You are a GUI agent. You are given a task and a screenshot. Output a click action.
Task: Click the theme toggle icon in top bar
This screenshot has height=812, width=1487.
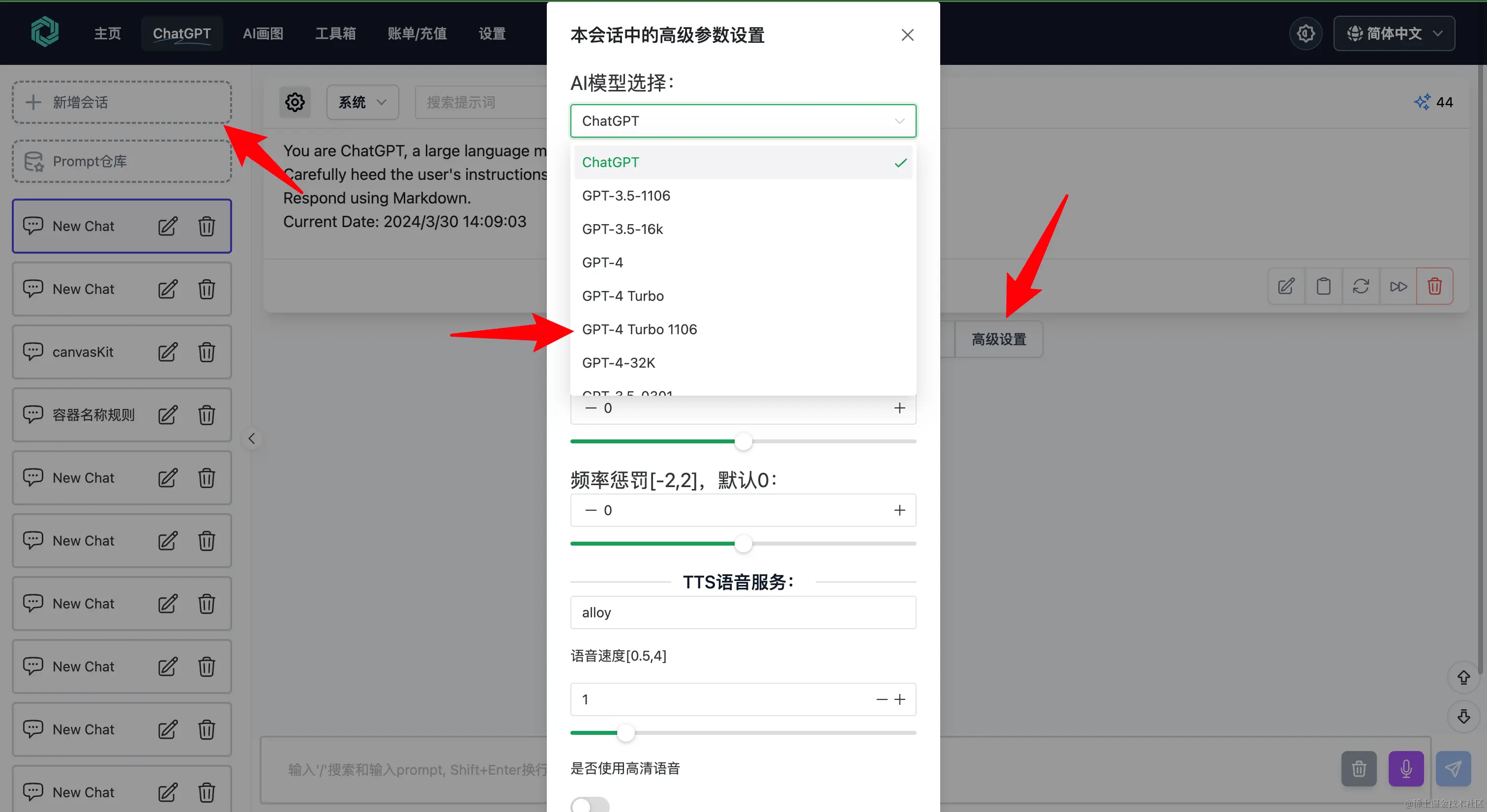click(x=1306, y=33)
